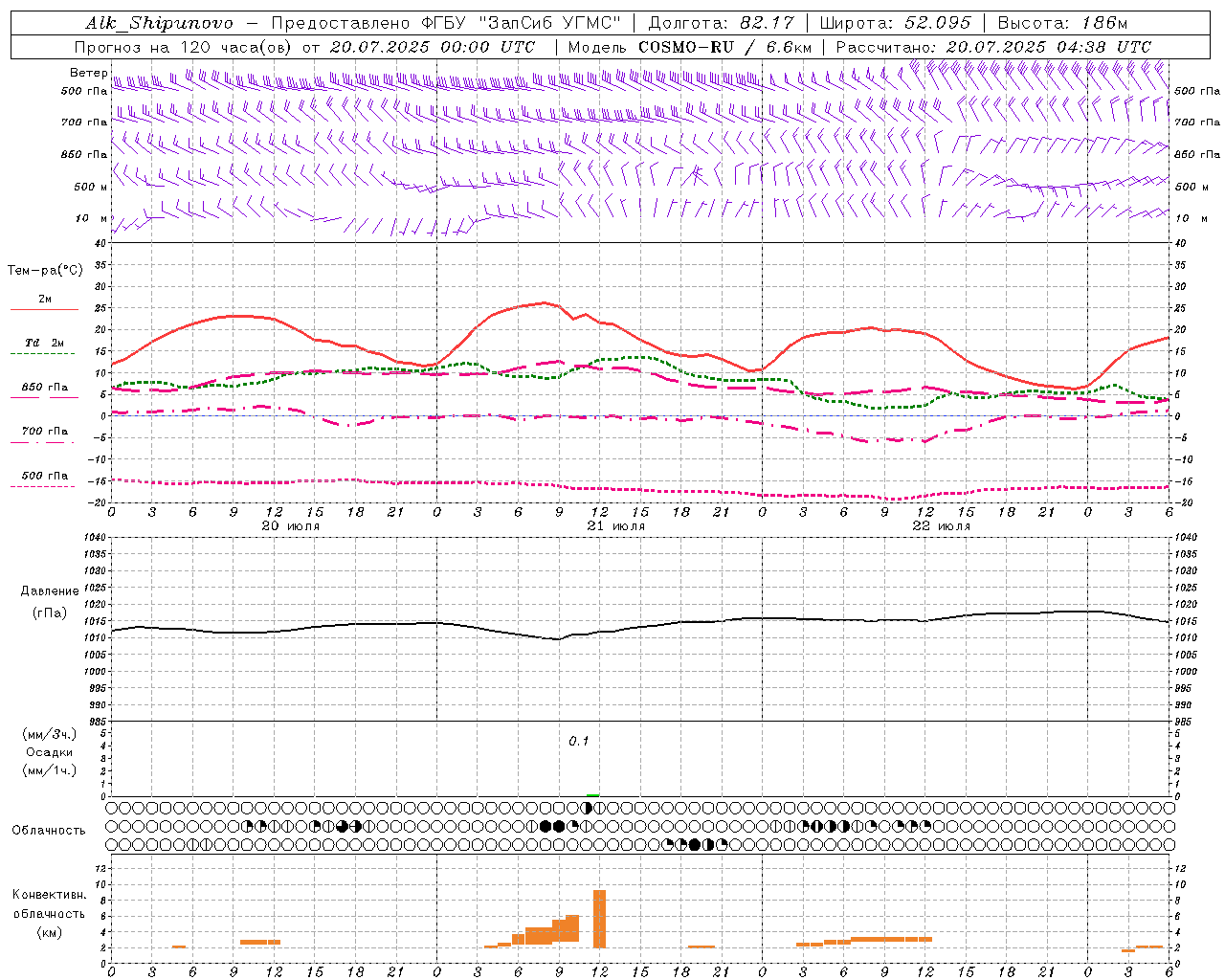Image resolution: width=1225 pixels, height=980 pixels.
Task: Click the tallest orange convective cloud bar
Action: tap(600, 919)
